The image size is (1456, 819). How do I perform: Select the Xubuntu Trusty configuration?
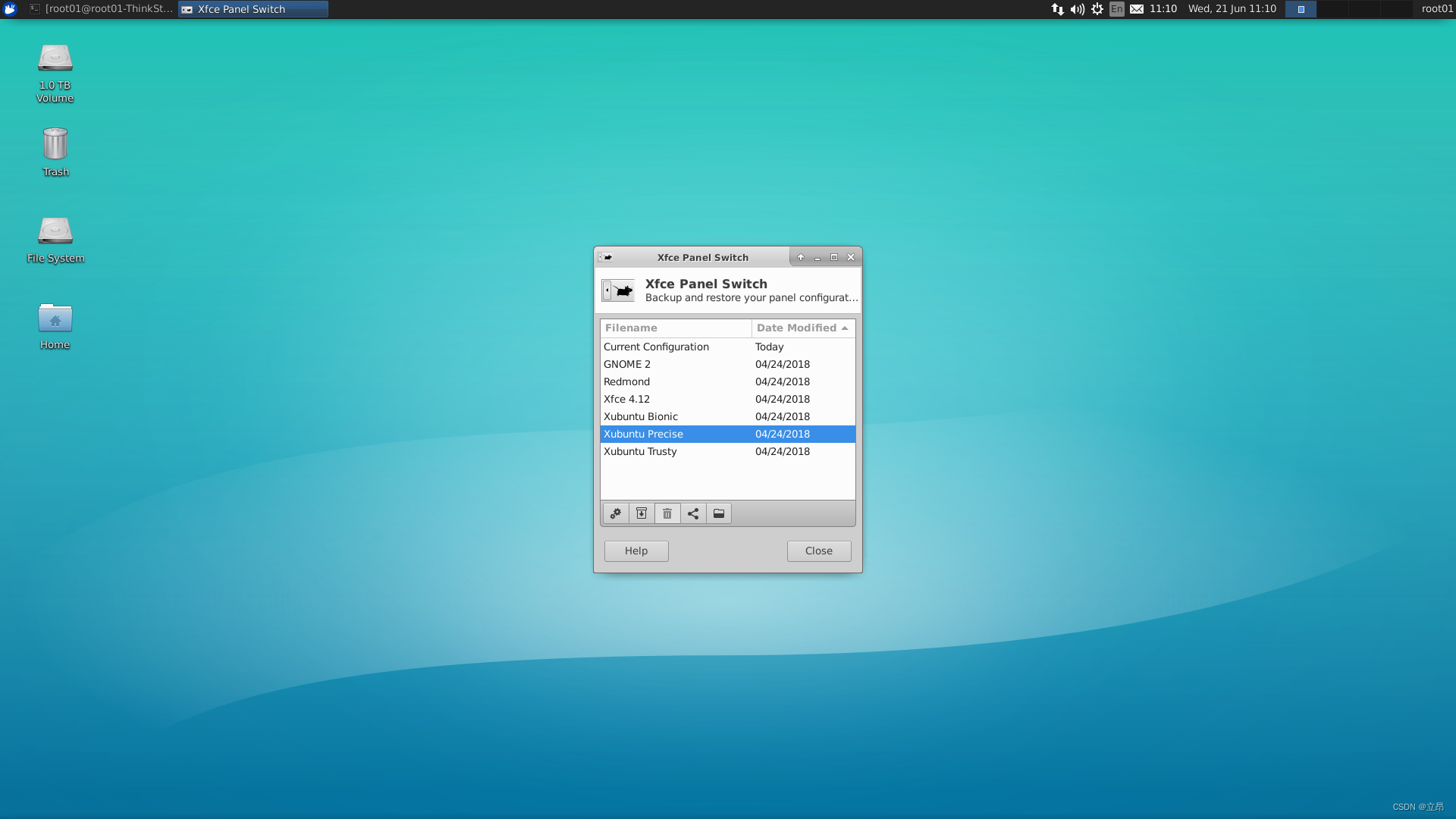pos(728,451)
